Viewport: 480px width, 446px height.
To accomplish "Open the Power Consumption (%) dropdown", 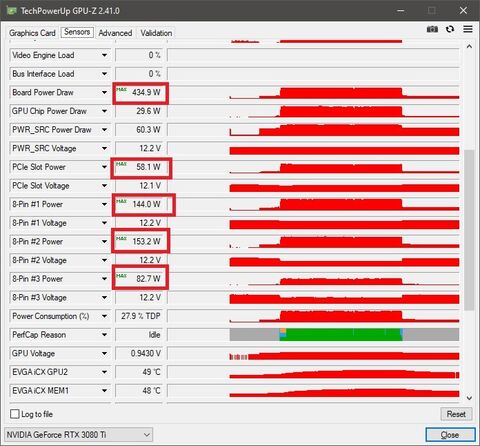I will 104,316.
